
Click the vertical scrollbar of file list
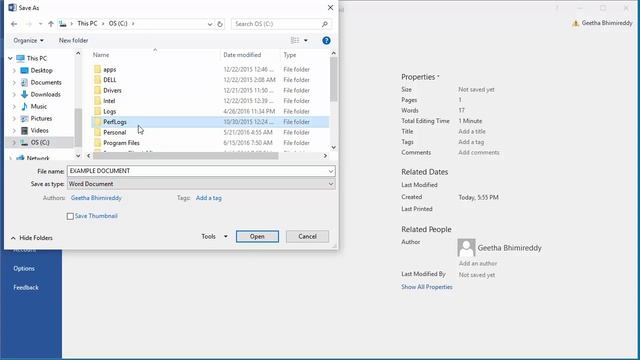[333, 80]
